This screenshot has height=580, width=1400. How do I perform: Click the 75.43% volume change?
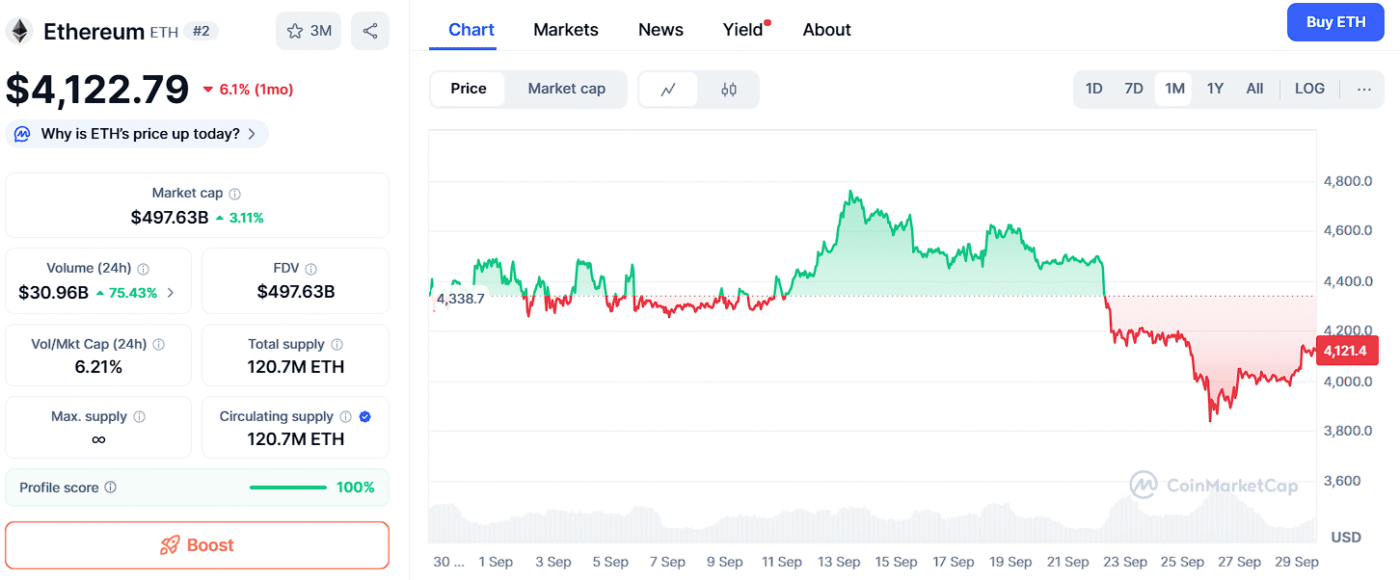coord(126,293)
